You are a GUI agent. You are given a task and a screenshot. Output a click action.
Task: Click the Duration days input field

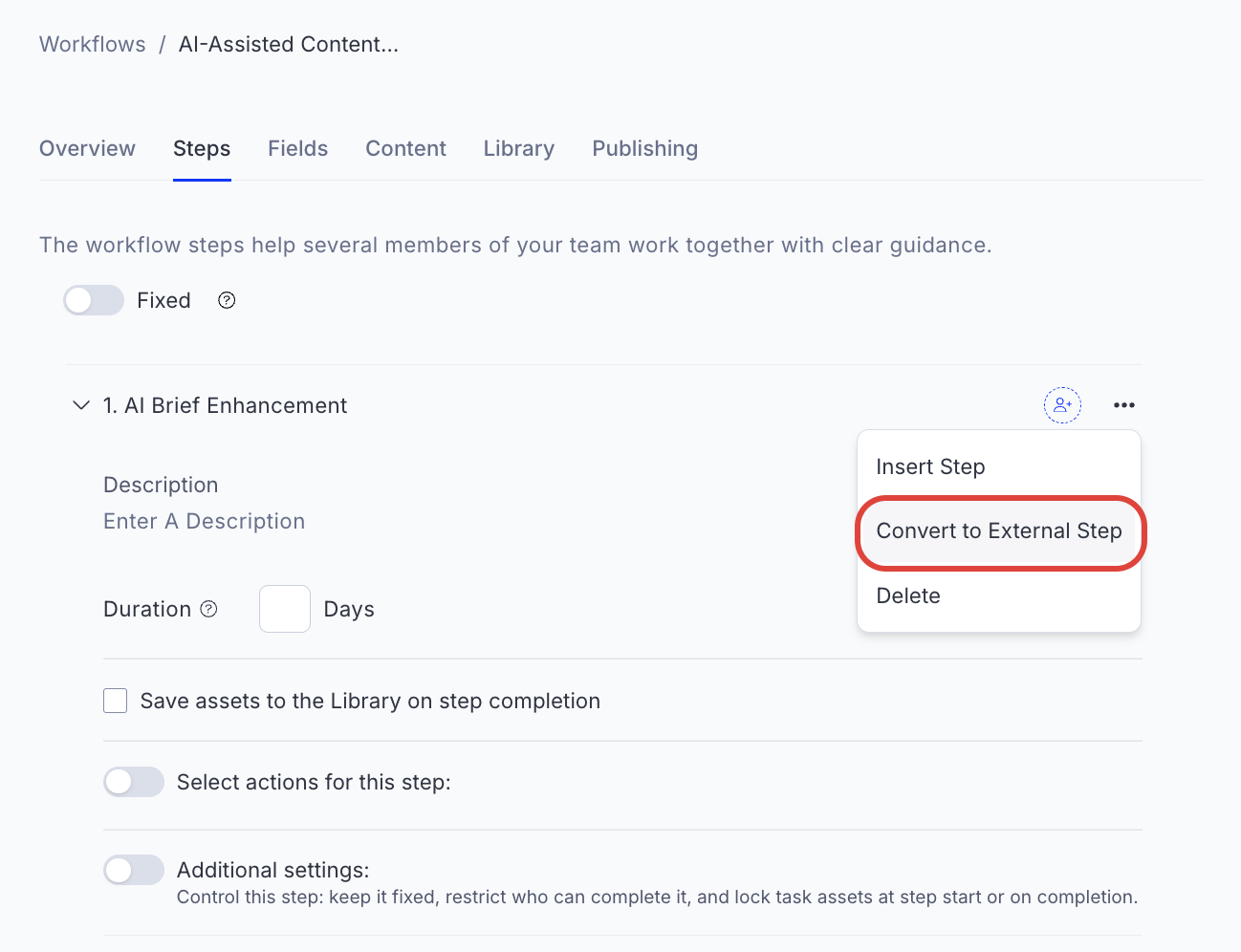point(284,608)
